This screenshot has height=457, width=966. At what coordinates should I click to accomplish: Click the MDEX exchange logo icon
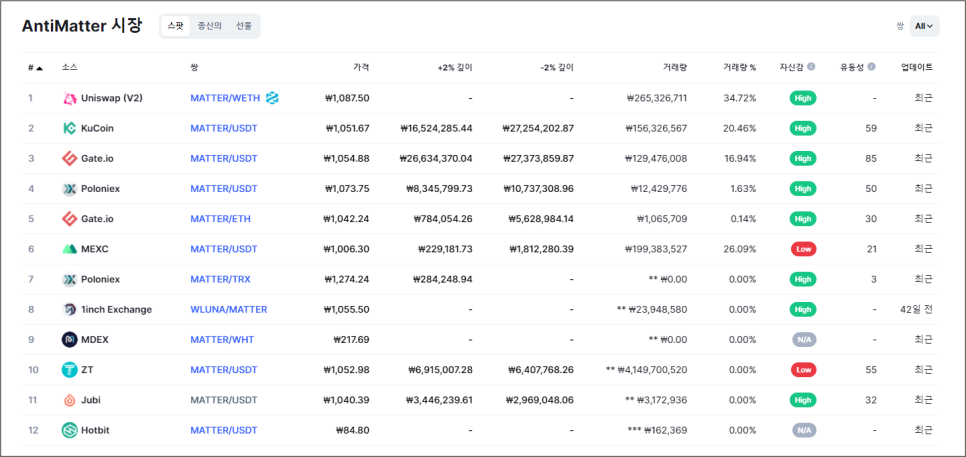tap(70, 340)
